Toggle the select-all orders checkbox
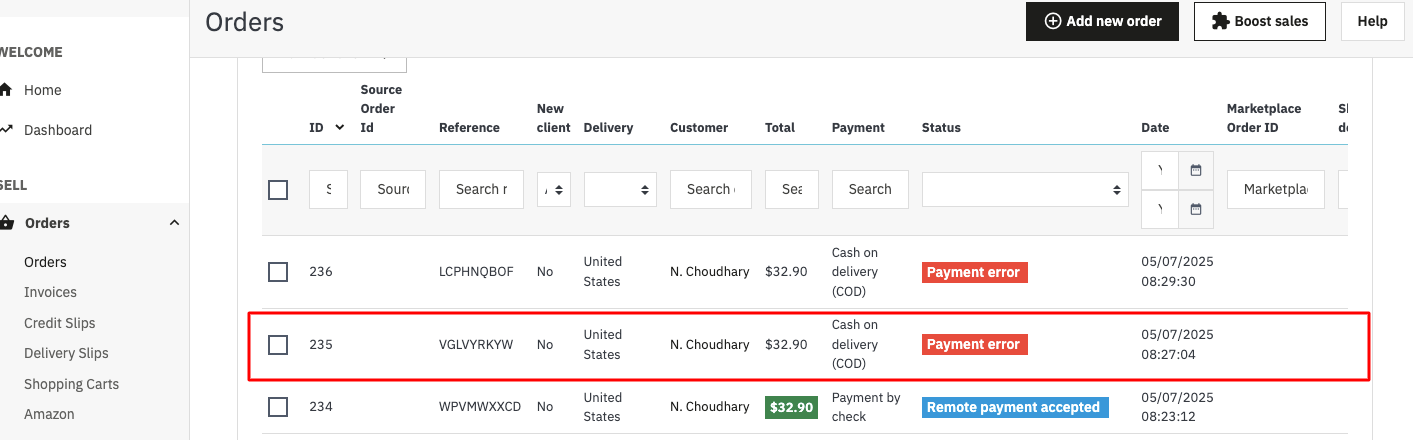Viewport: 1413px width, 440px height. click(278, 189)
